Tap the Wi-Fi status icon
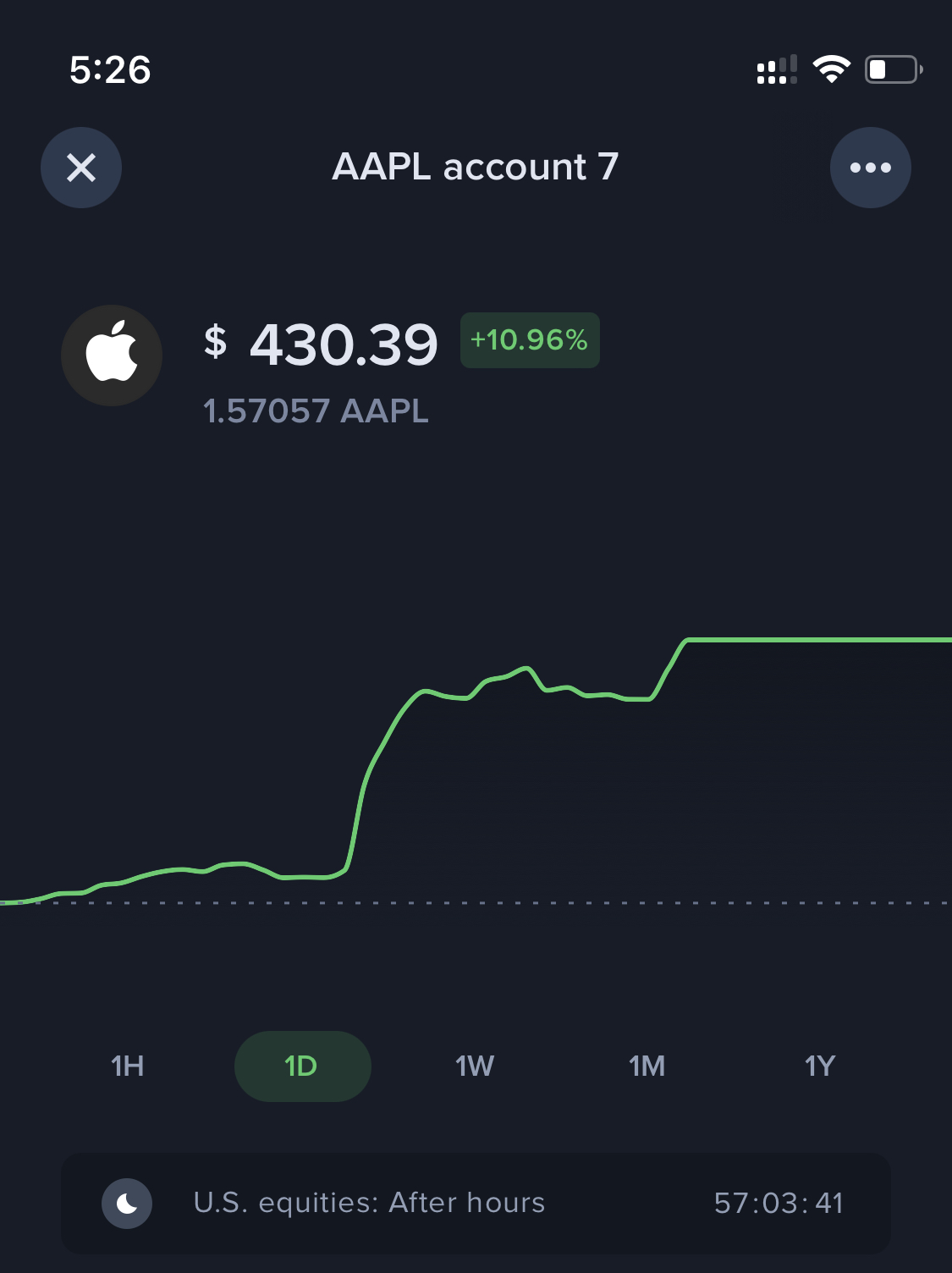This screenshot has height=1273, width=952. [832, 69]
